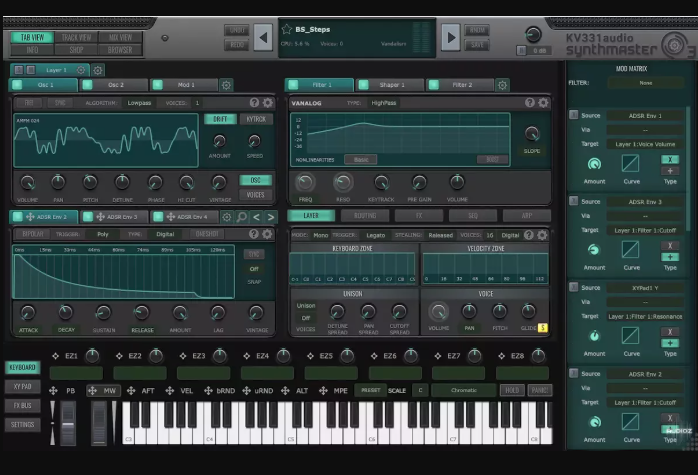
Task: Click the envelope curve display
Action: 123,272
